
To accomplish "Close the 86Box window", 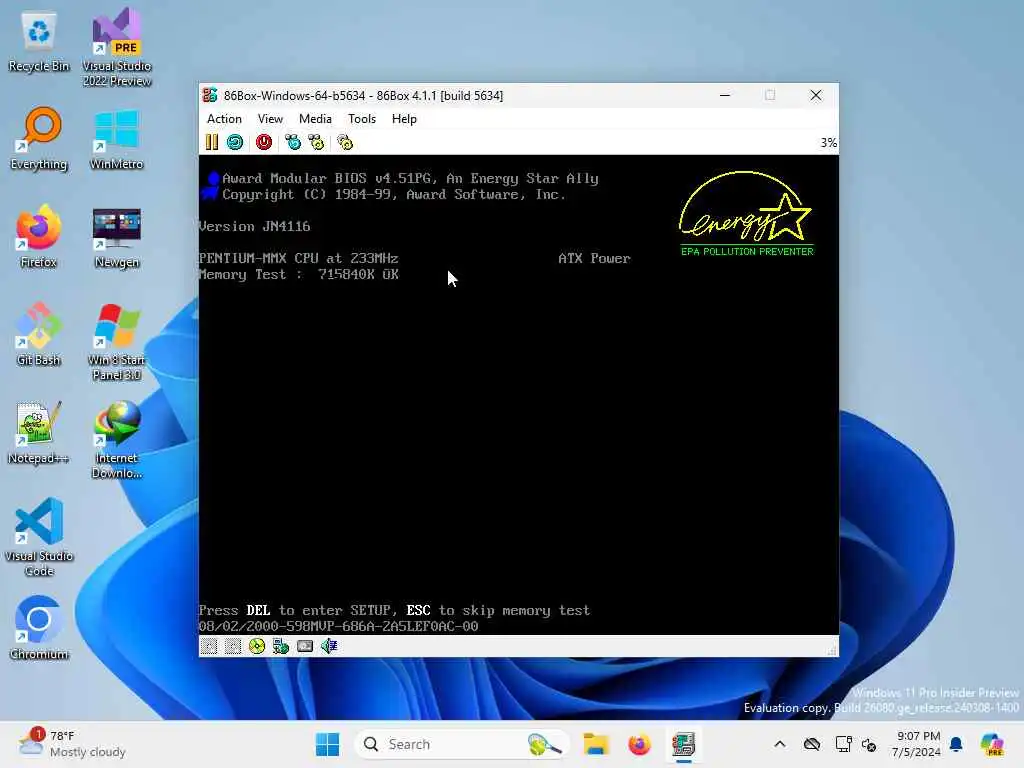I will click(816, 95).
